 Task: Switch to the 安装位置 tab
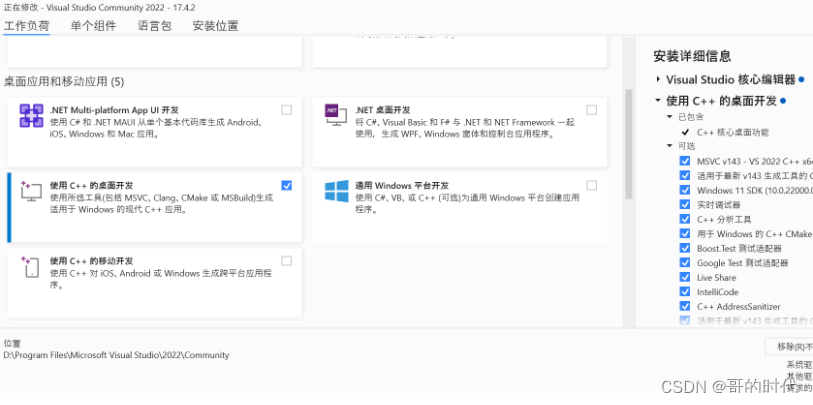(x=215, y=26)
